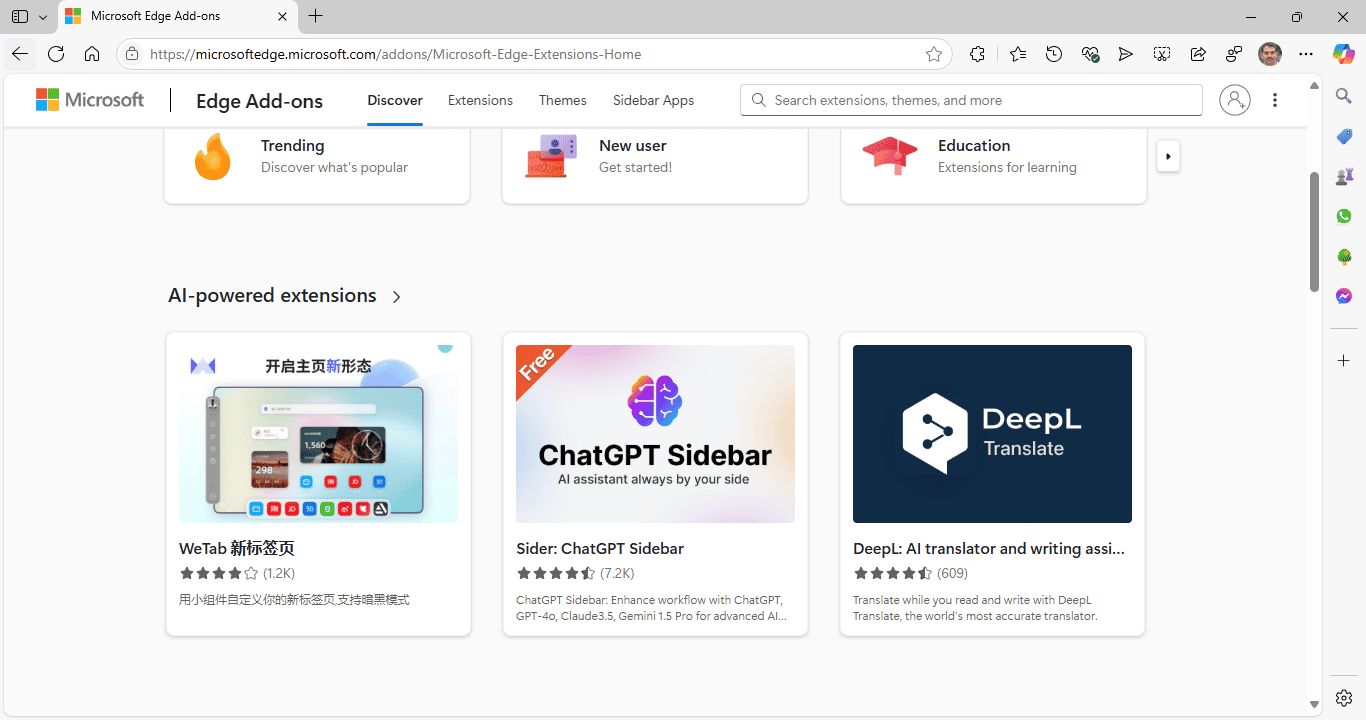Open Messenger in the sidebar

click(1344, 296)
